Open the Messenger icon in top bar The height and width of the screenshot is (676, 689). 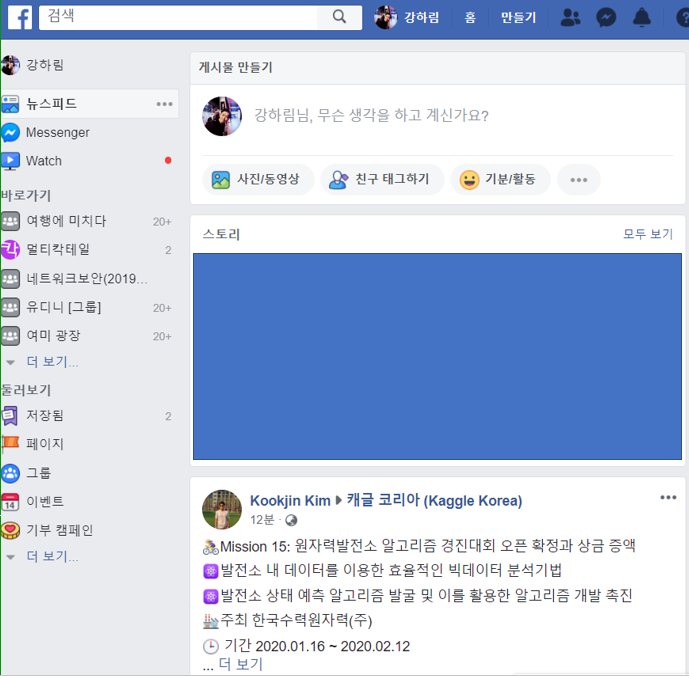[606, 18]
